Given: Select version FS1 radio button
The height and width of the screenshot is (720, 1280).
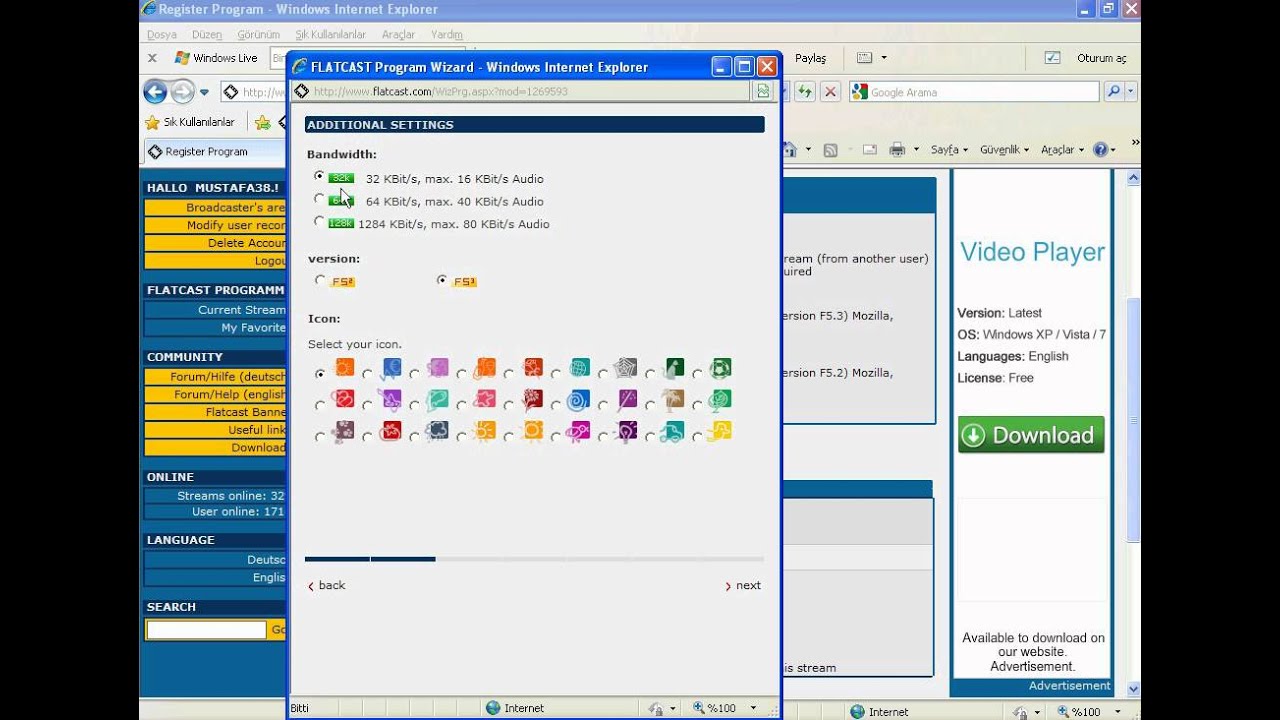Looking at the screenshot, I should (442, 280).
